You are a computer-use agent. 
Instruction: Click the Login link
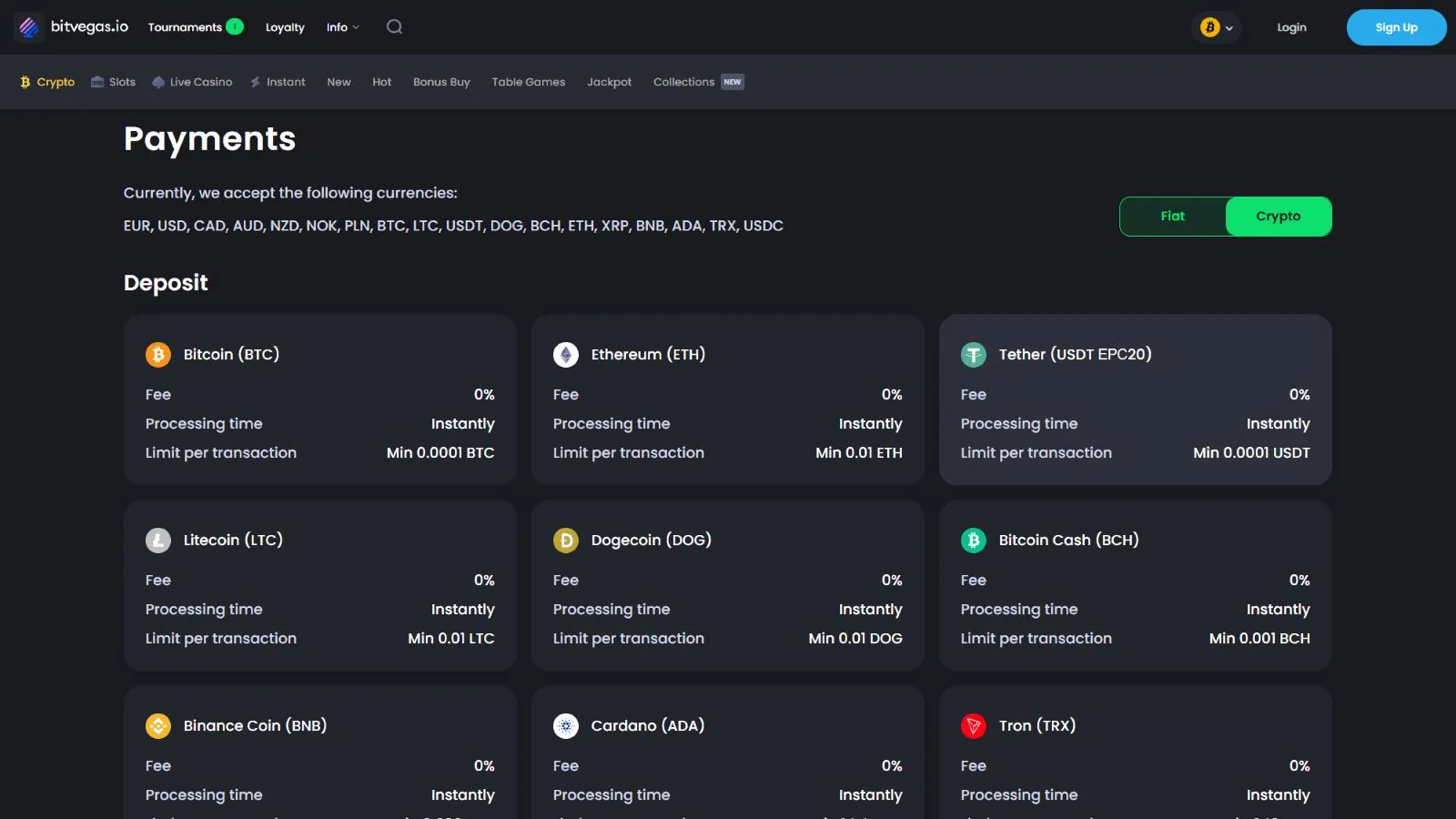(x=1291, y=27)
